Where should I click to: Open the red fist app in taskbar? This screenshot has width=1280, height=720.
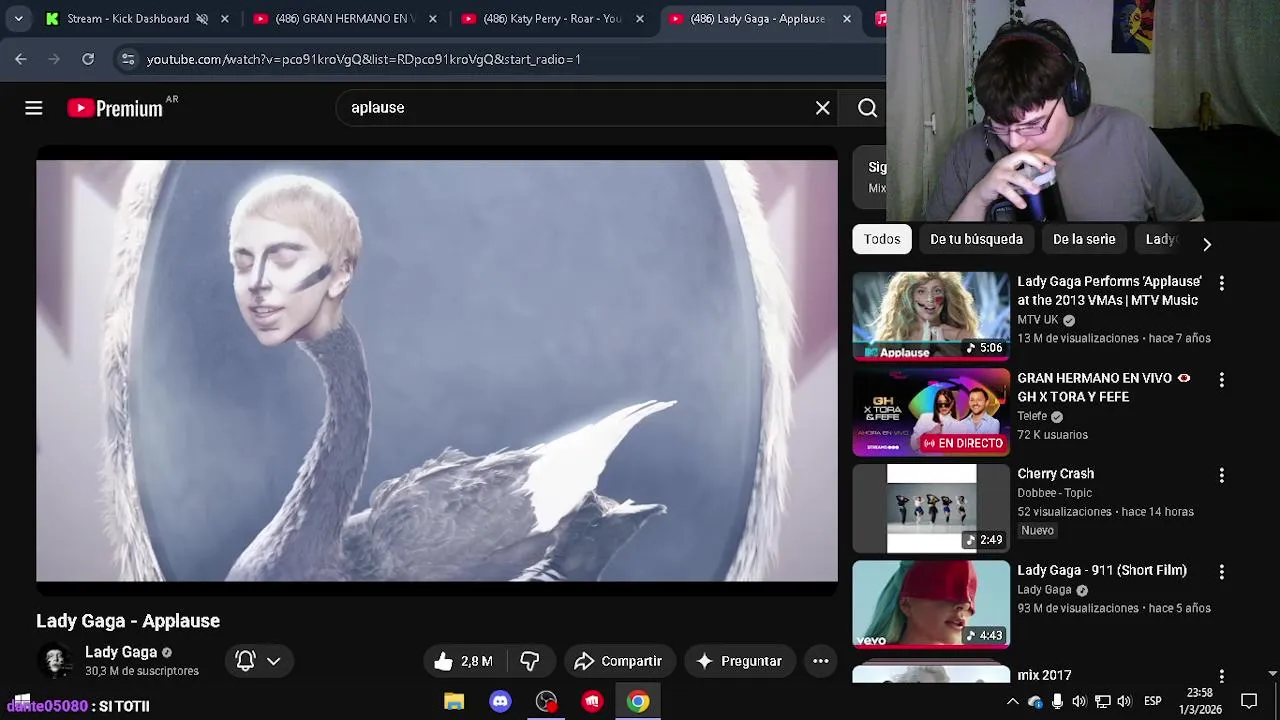click(x=592, y=701)
